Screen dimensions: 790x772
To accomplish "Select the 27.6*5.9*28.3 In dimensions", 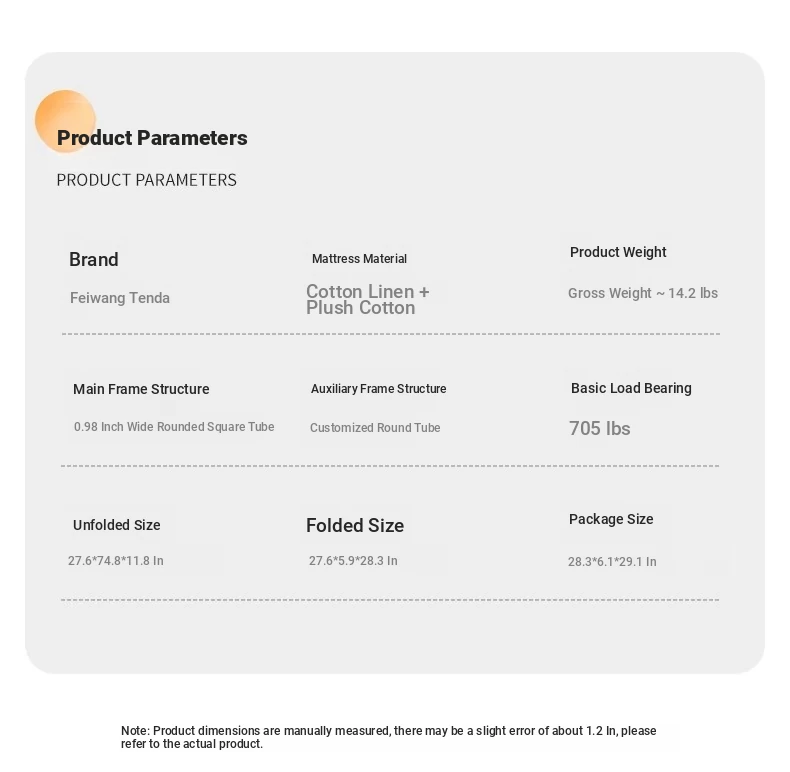I will point(353,561).
